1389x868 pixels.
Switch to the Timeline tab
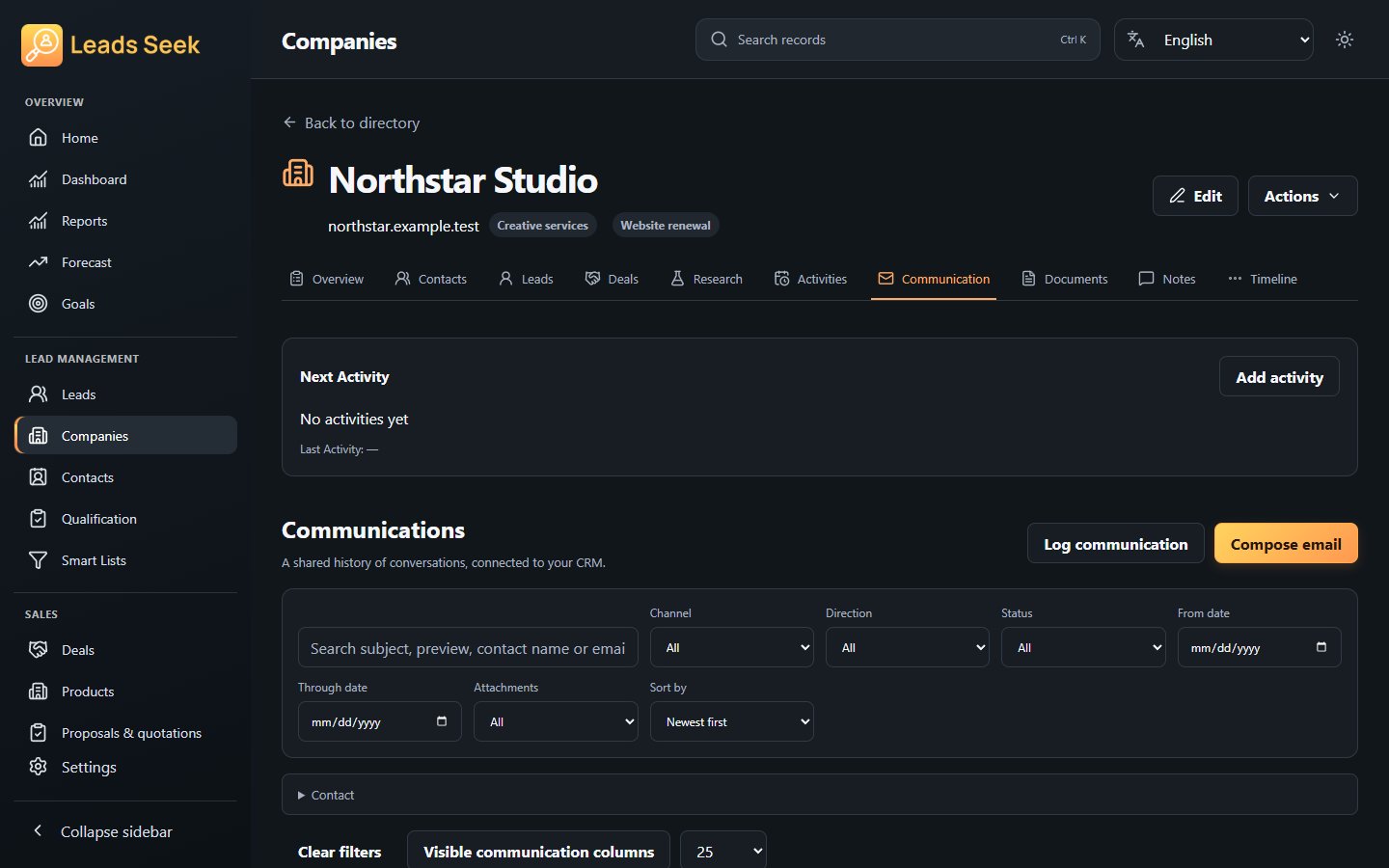coord(1263,279)
